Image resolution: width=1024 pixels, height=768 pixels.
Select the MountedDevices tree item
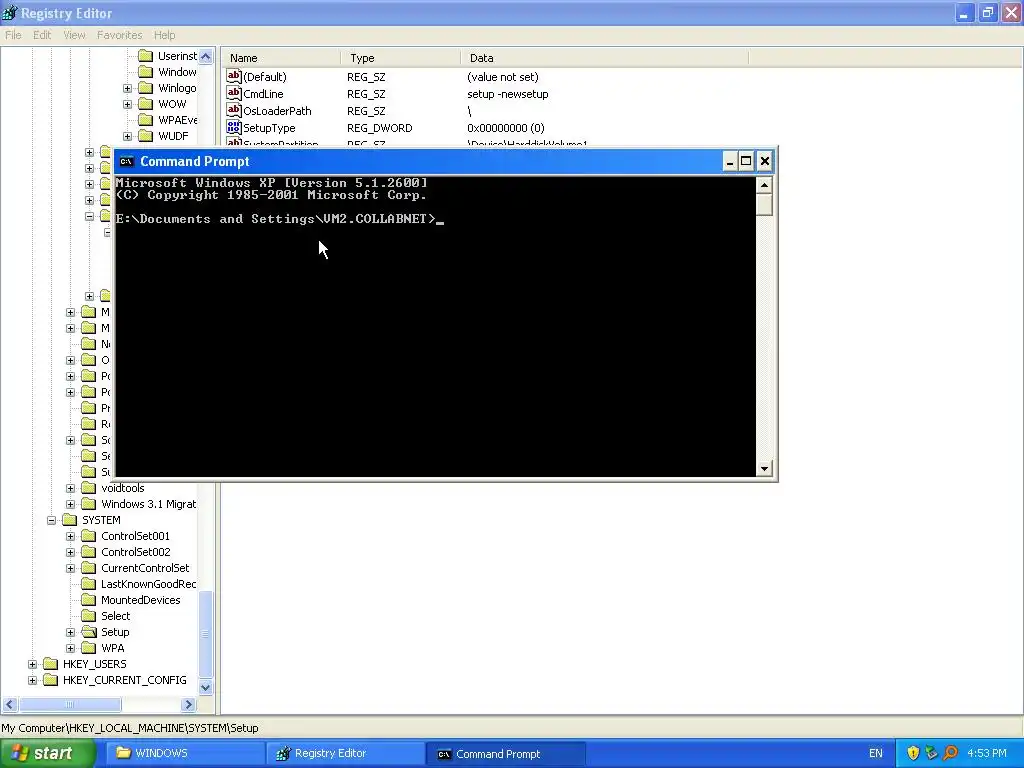point(140,600)
